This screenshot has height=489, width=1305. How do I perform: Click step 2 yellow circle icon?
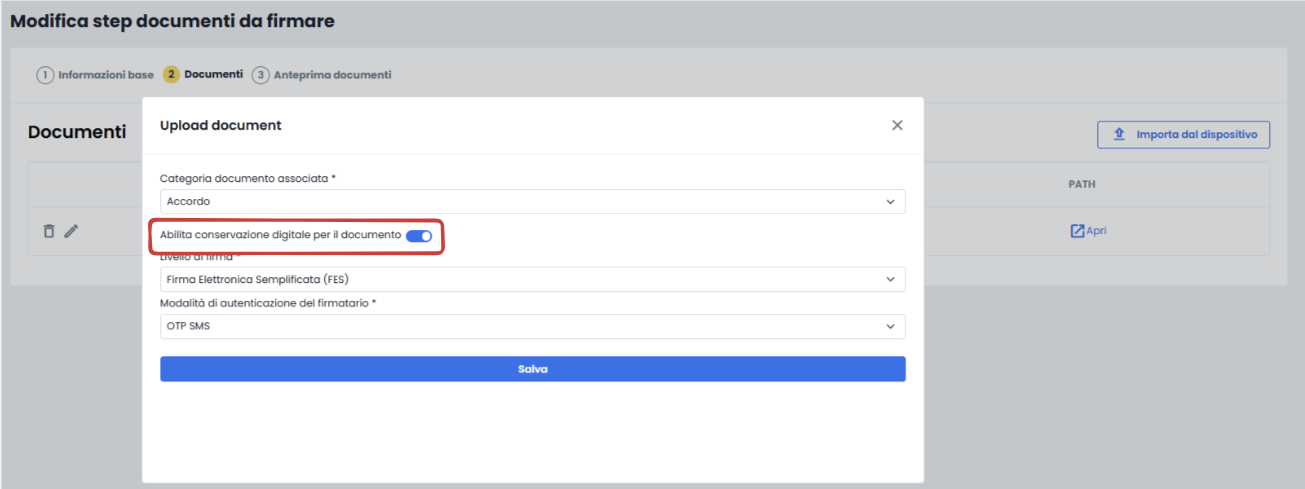[x=172, y=75]
